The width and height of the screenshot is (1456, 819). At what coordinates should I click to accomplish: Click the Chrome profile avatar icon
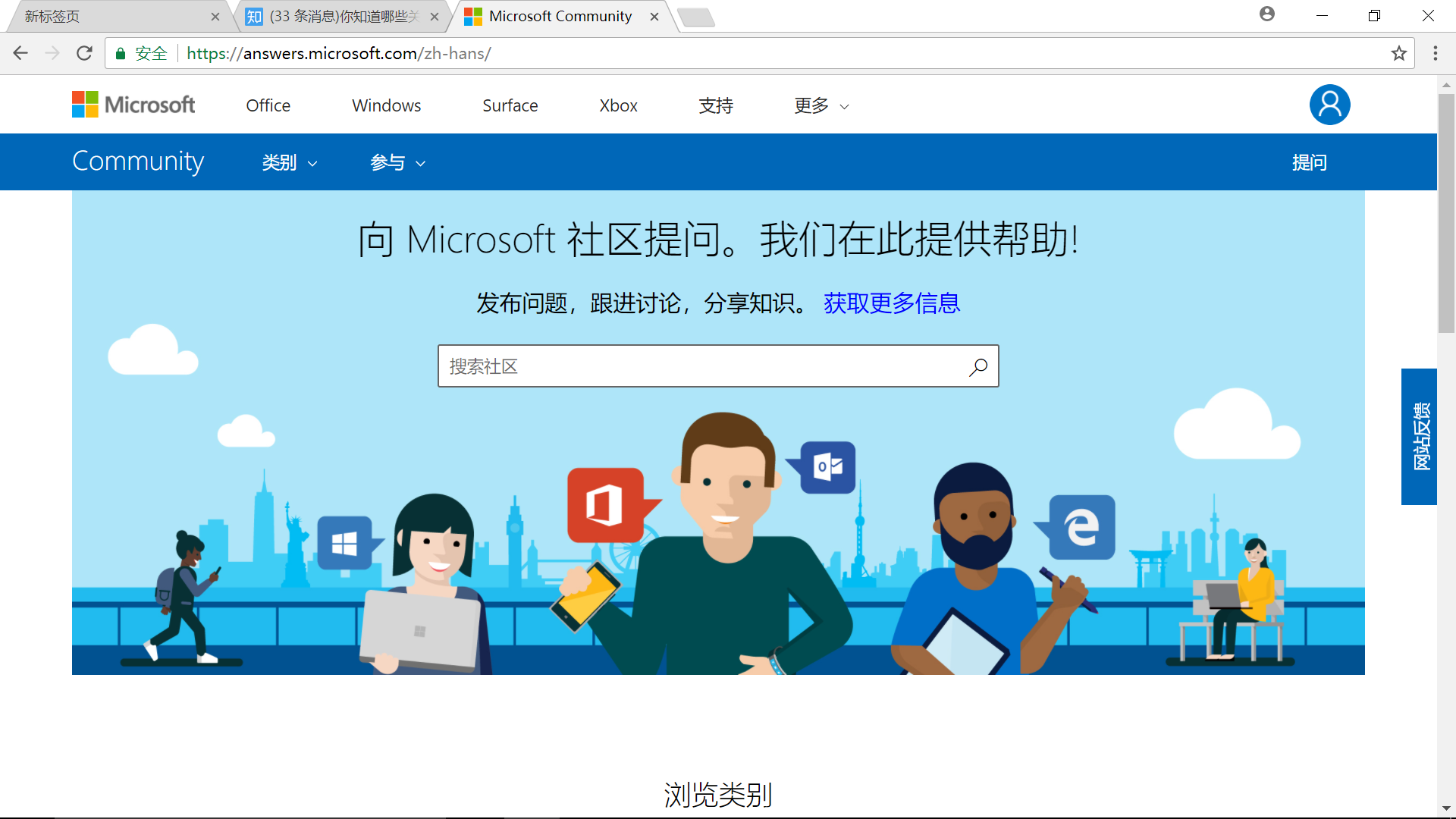(x=1266, y=14)
